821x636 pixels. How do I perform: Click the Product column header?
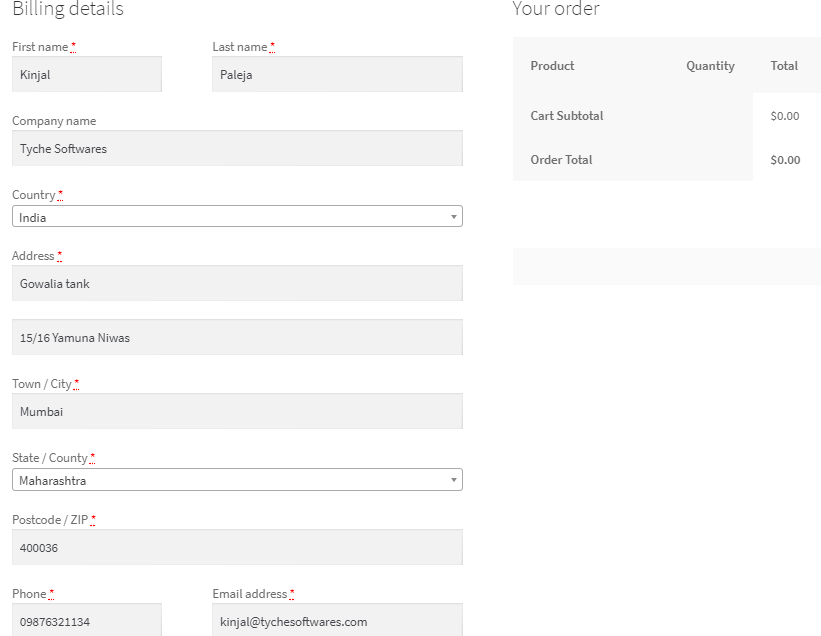point(552,66)
